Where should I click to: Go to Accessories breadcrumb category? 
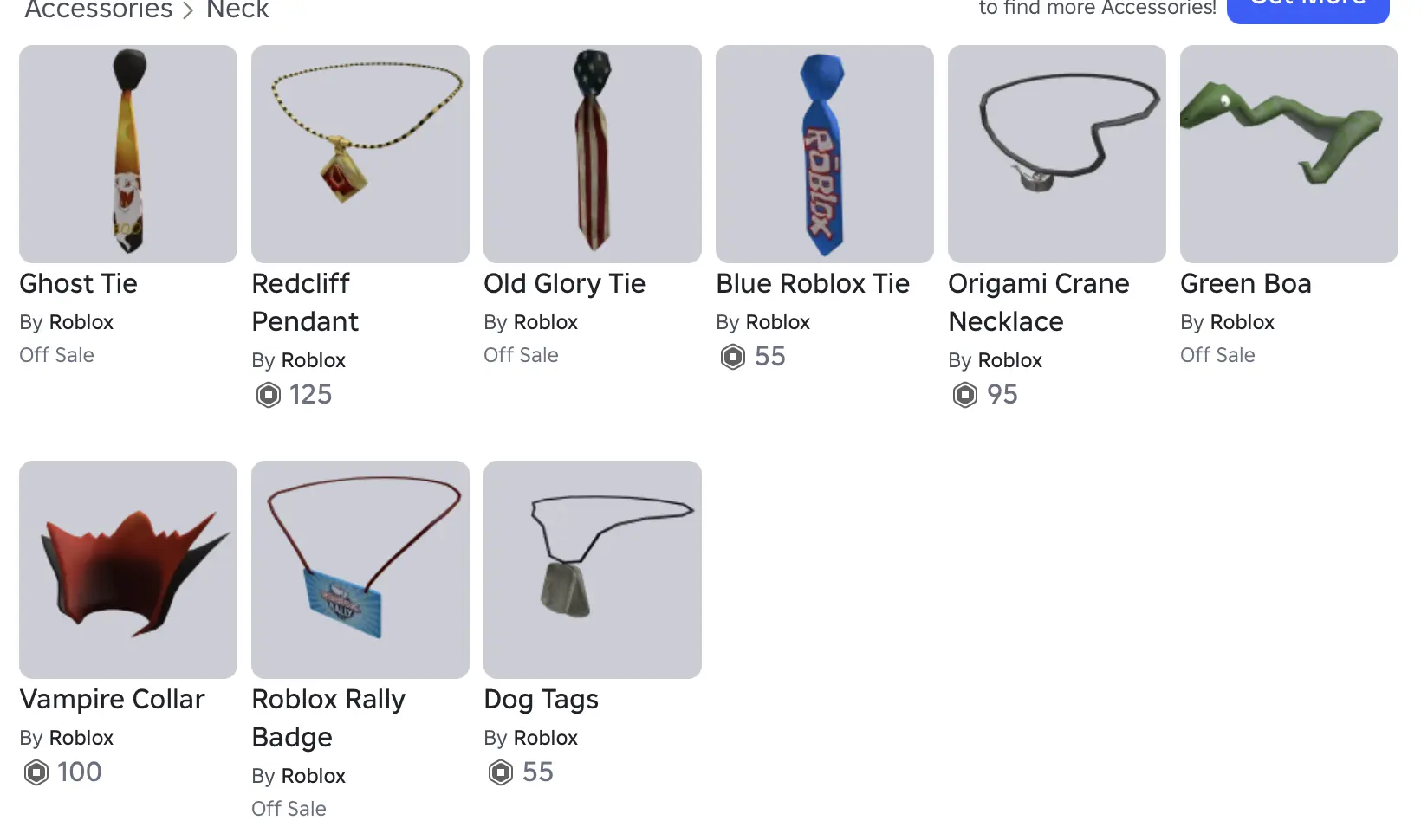pos(99,10)
